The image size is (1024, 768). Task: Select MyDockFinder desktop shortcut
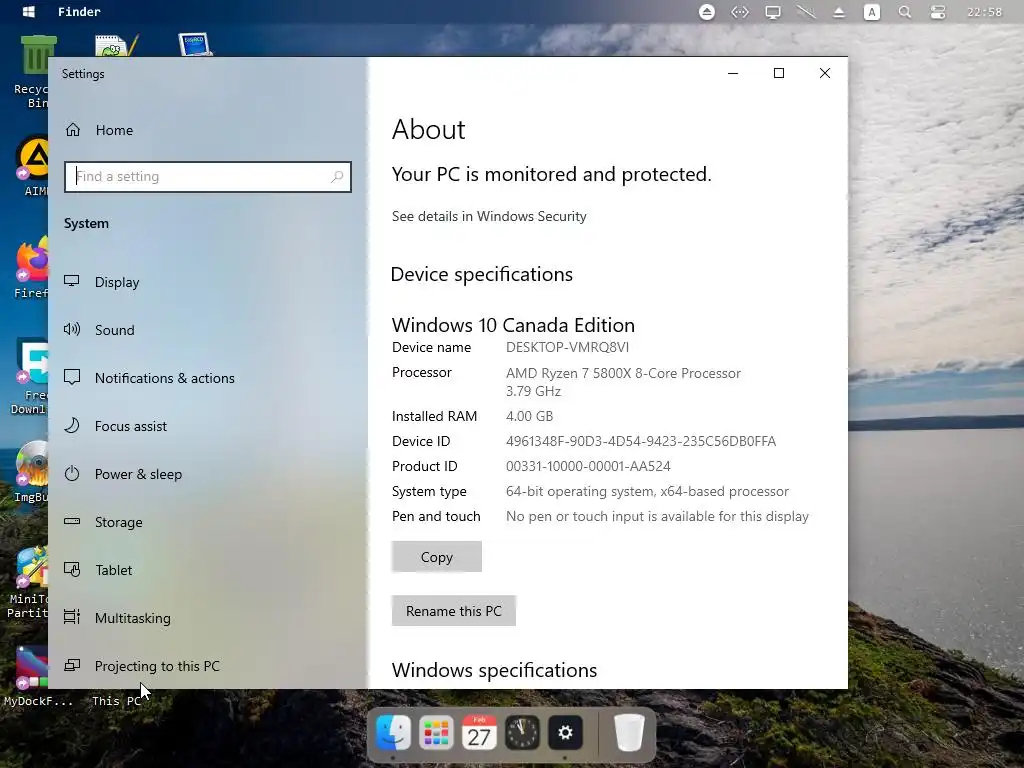pyautogui.click(x=34, y=676)
